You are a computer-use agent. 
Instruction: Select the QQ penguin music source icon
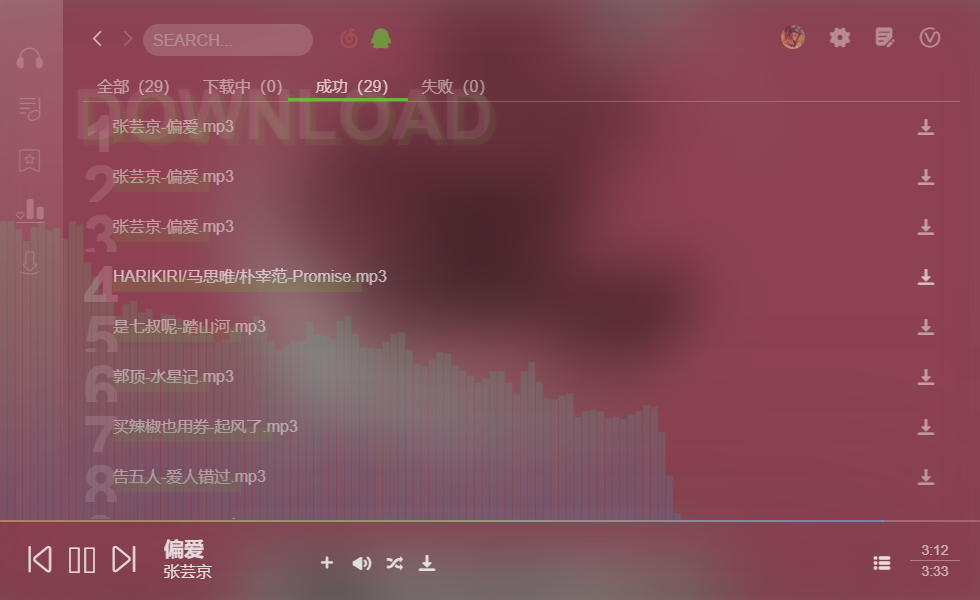381,39
